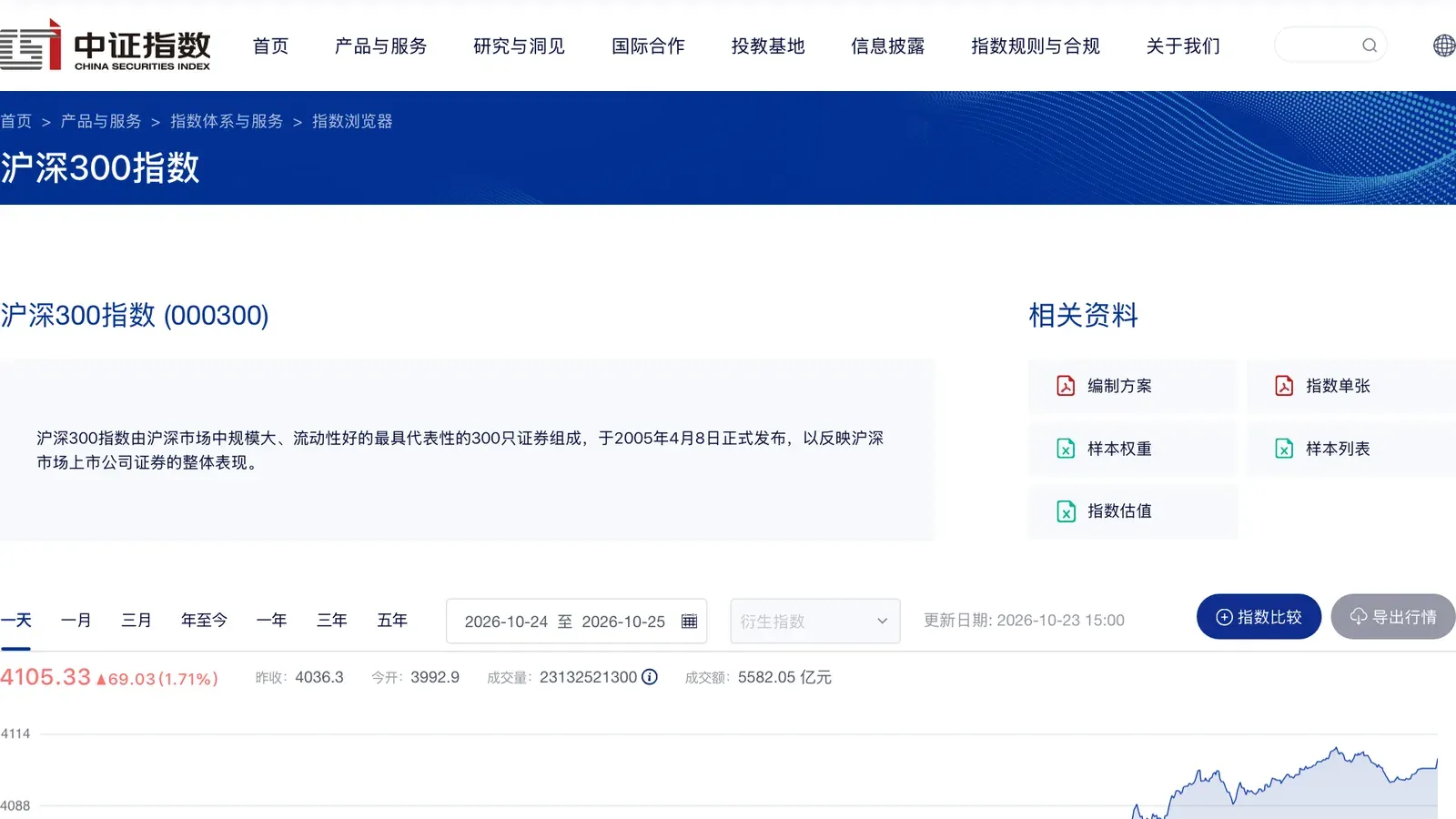Open the 关于我们 navigation menu
The height and width of the screenshot is (819, 1456).
1183,45
